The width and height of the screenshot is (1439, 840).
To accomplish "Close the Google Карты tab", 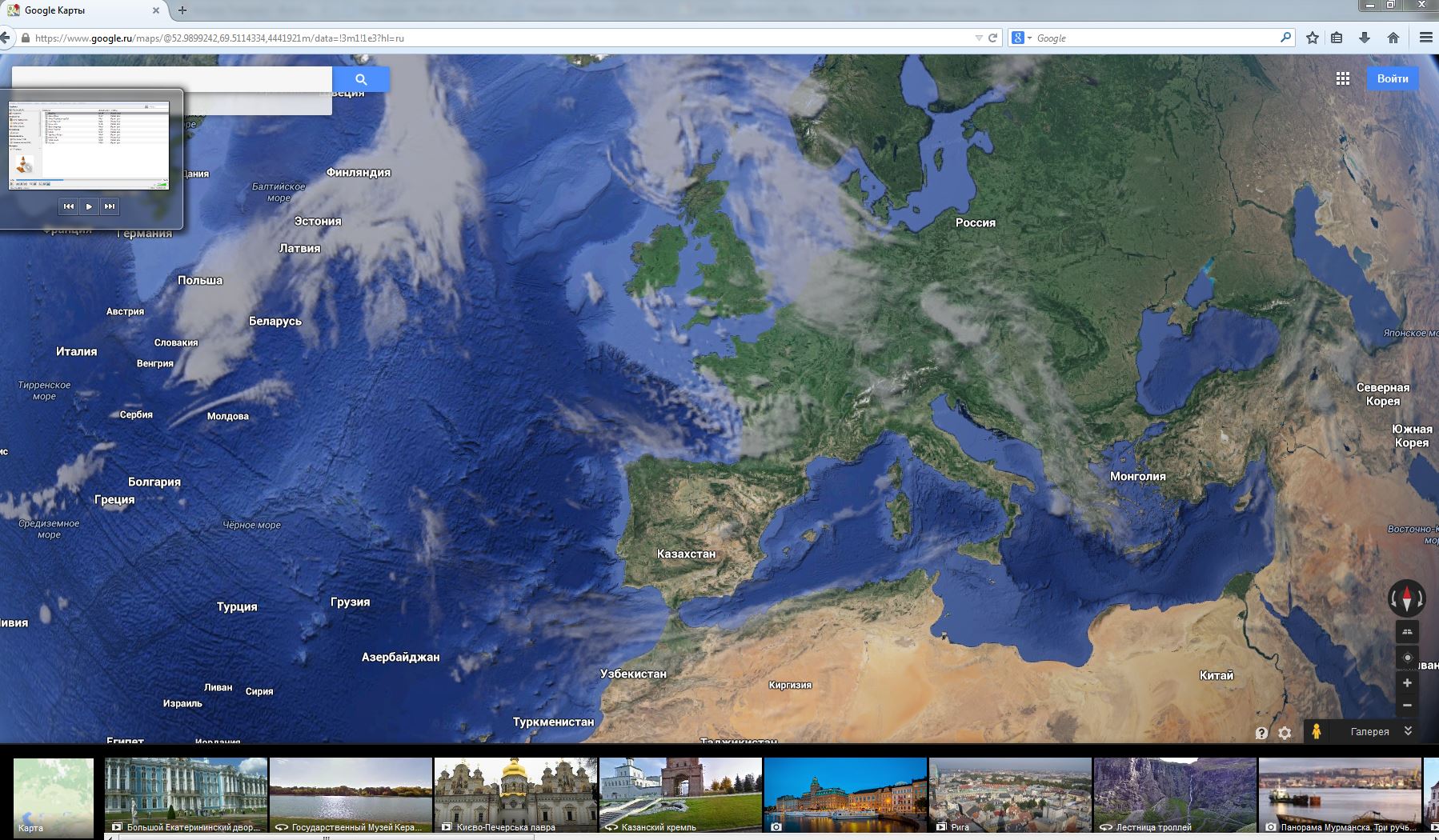I will pyautogui.click(x=156, y=10).
